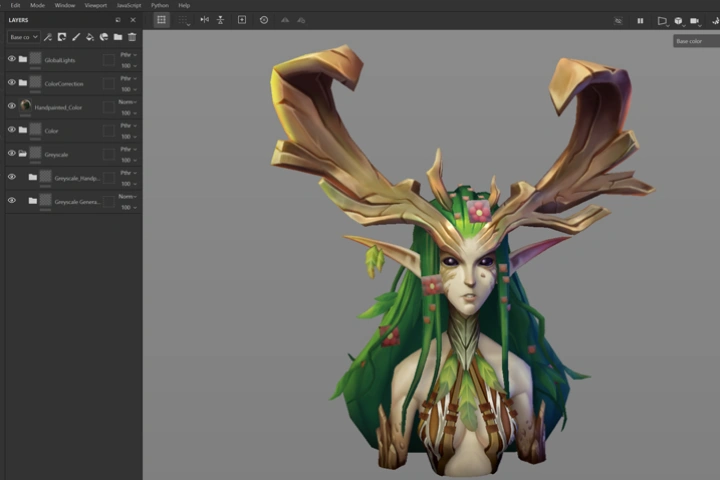Click the framed plus toolbar icon
The height and width of the screenshot is (480, 720).
242,20
